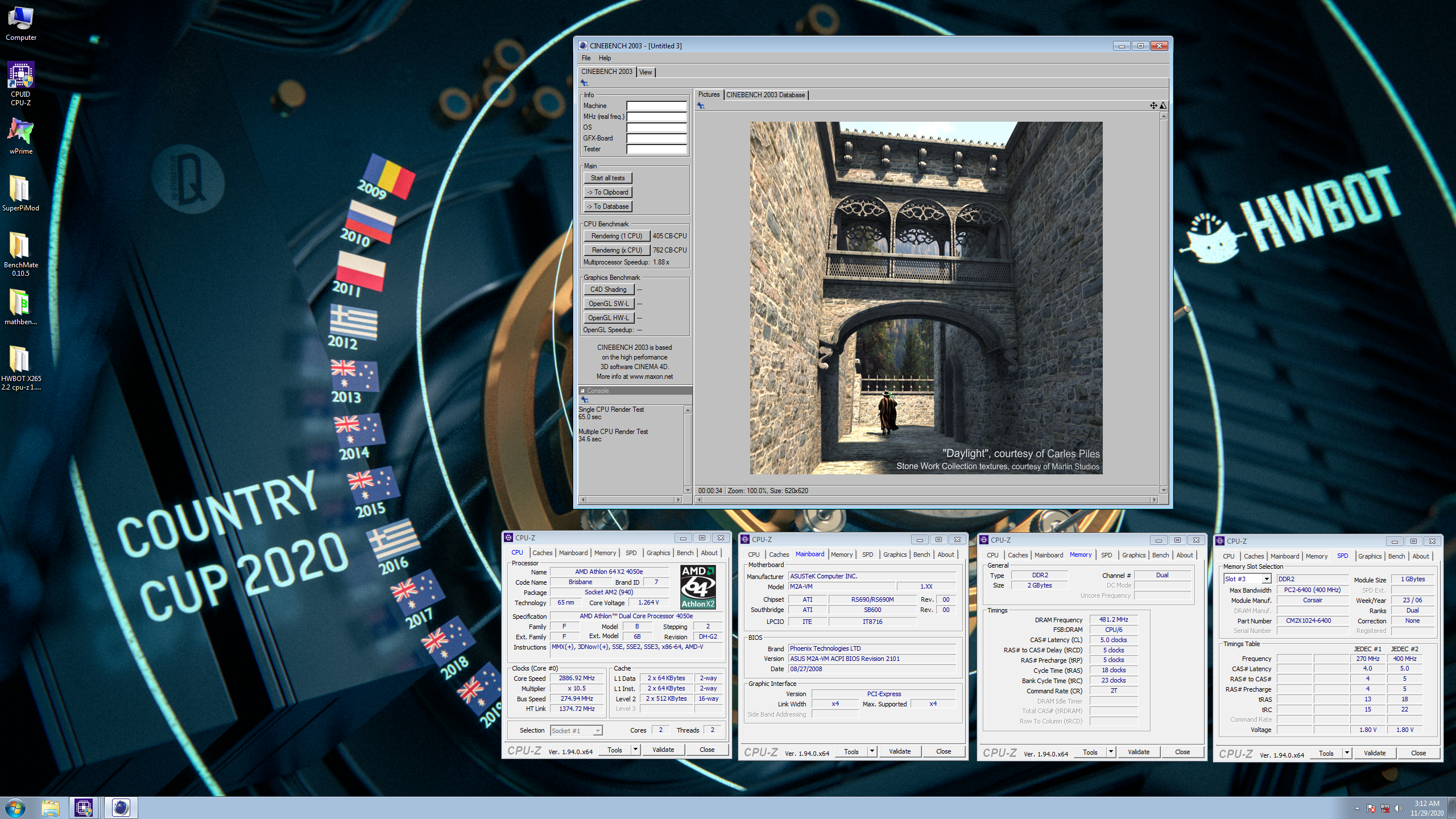Open About tab in the SPD CPU-Z window
The image size is (1456, 819).
click(x=1421, y=556)
